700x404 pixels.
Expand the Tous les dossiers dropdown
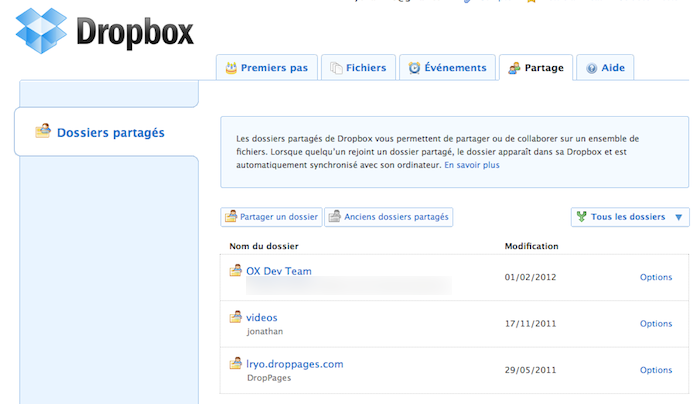[x=630, y=217]
